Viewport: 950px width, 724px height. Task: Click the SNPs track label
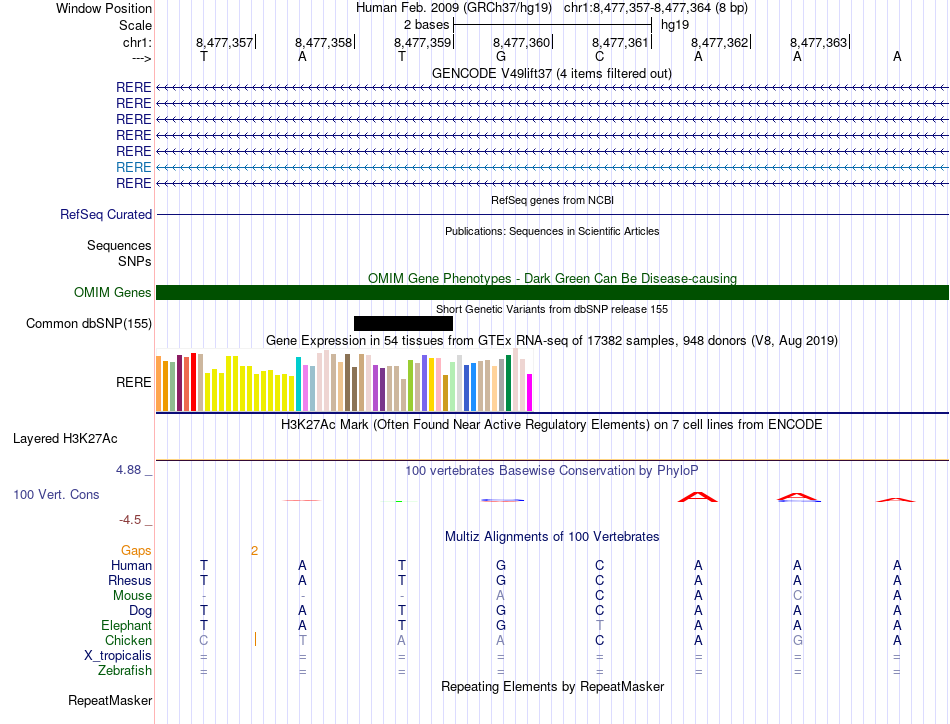(x=135, y=261)
